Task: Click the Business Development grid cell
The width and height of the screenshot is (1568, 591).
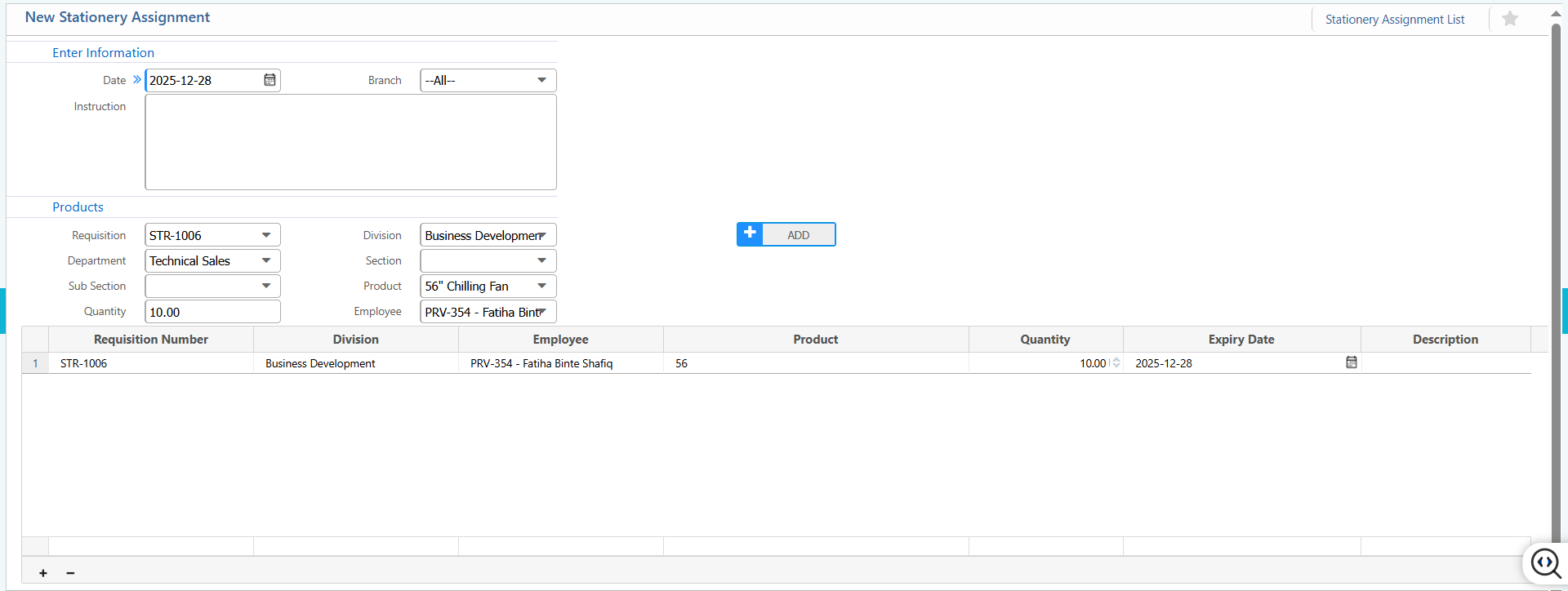Action: tap(356, 363)
